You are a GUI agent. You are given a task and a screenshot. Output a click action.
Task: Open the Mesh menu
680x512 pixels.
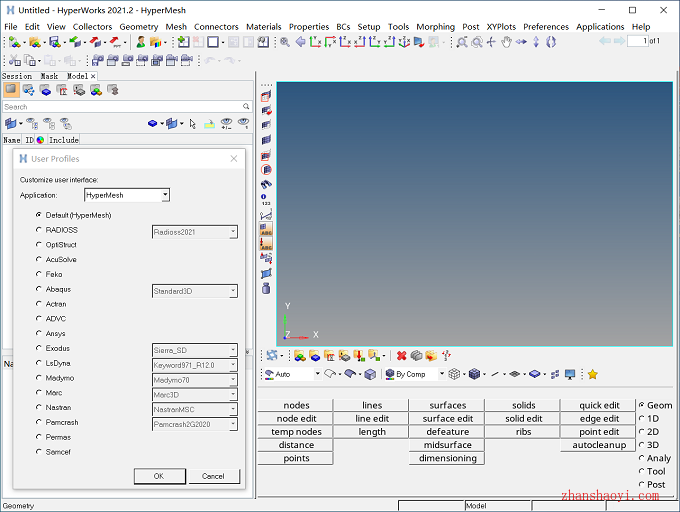(x=176, y=27)
